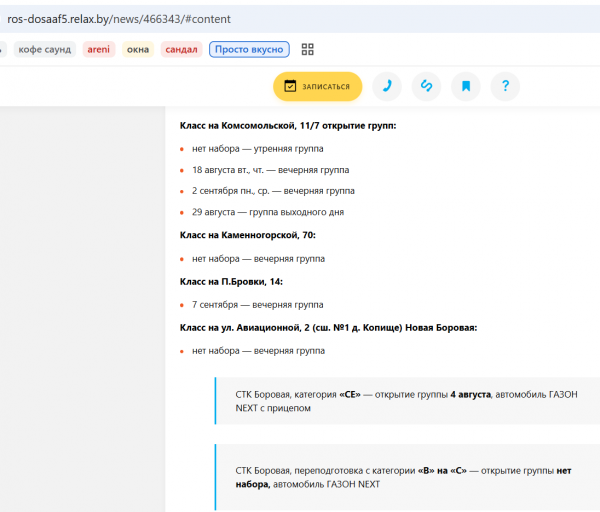
Task: Open the tab groups grid icon
Action: (x=307, y=49)
